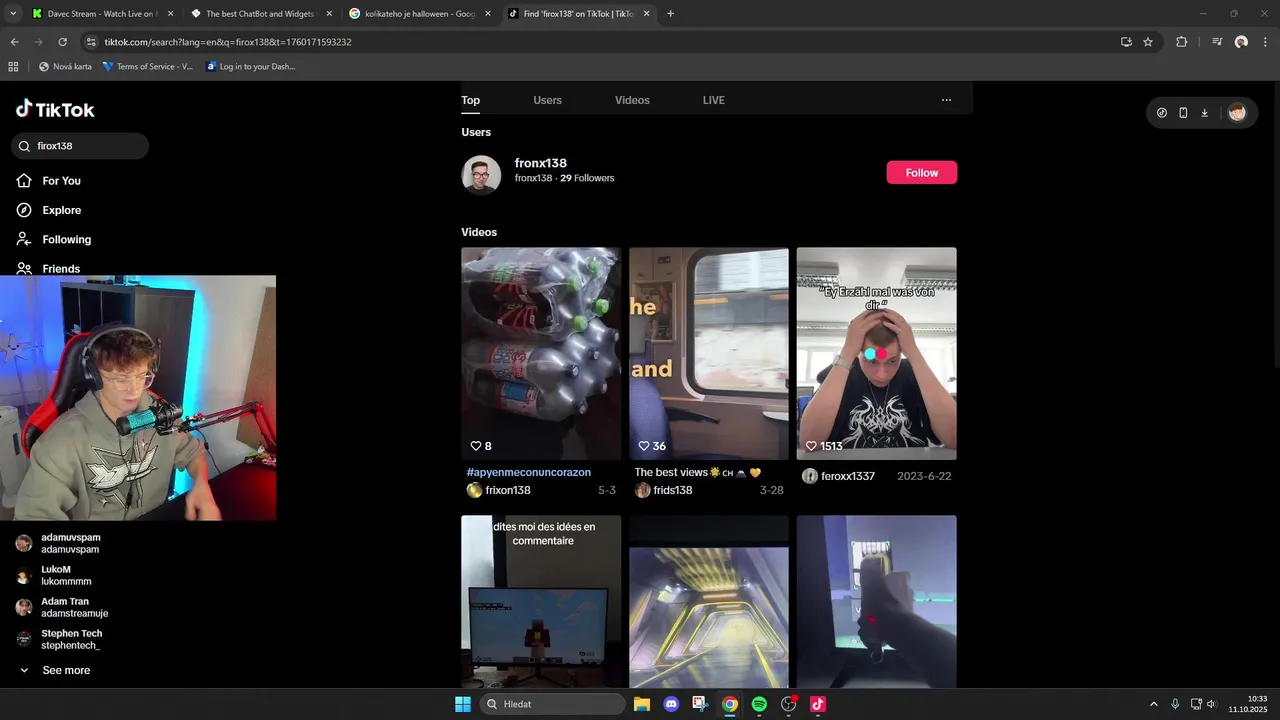This screenshot has height=720, width=1280.
Task: Click the Hledat taskbar search box
Action: coord(553,704)
